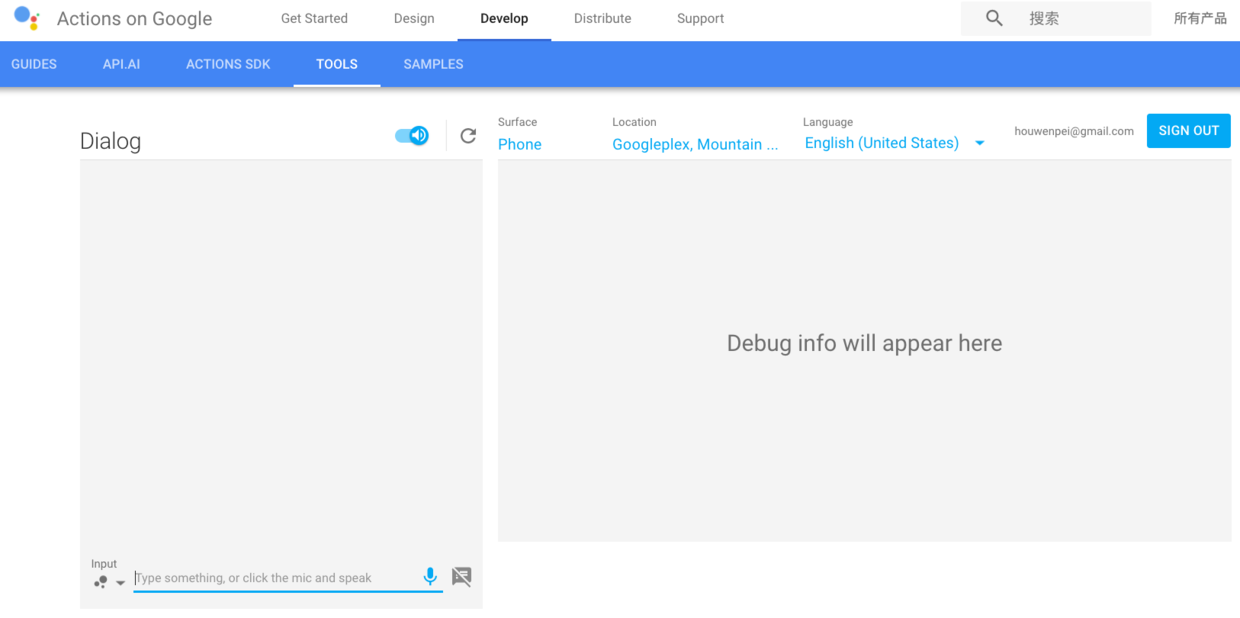Screen dimensions: 1240x618
Task: Open the Language dropdown English (United States)
Action: pos(894,143)
